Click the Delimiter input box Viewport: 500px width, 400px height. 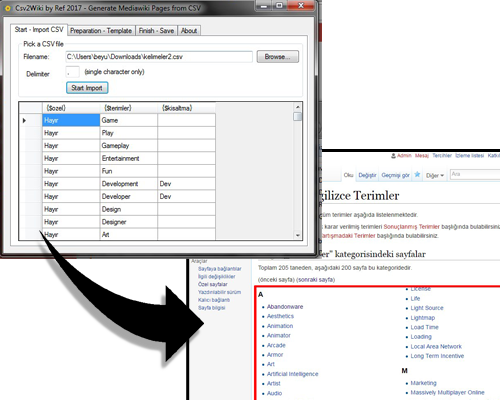73,72
